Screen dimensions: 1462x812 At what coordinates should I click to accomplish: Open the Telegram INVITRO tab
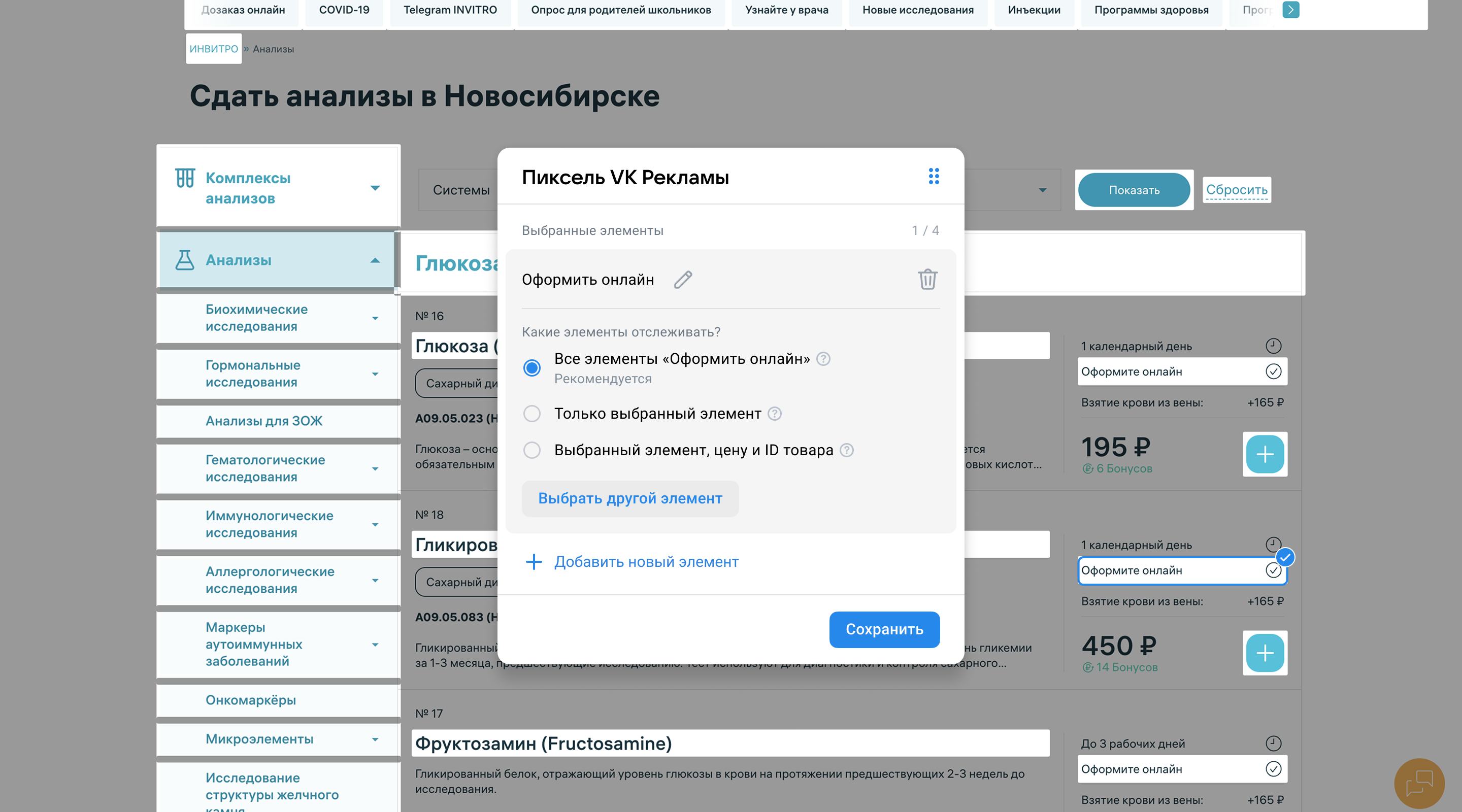coord(450,10)
